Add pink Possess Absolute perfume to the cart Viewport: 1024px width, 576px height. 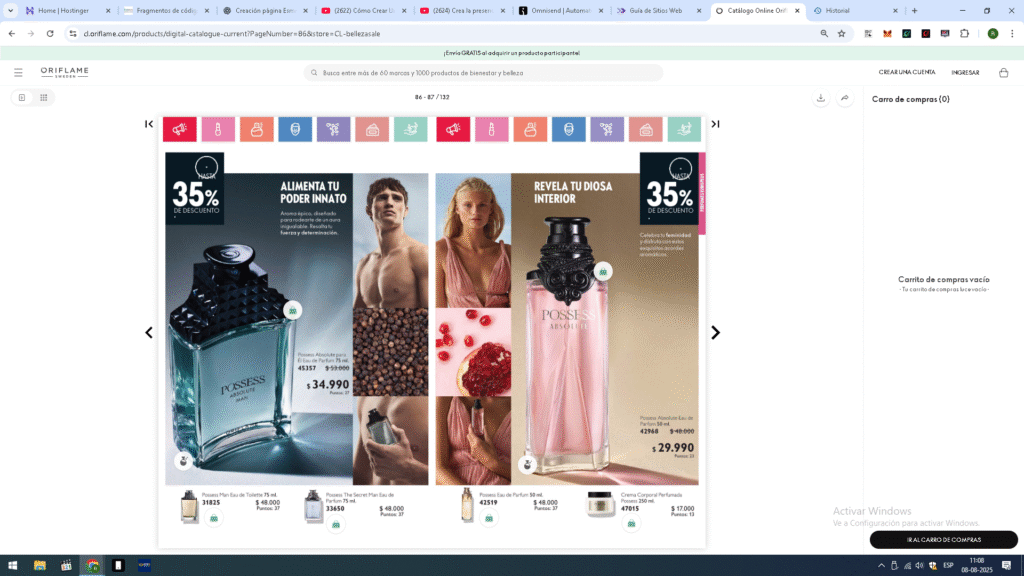point(603,271)
